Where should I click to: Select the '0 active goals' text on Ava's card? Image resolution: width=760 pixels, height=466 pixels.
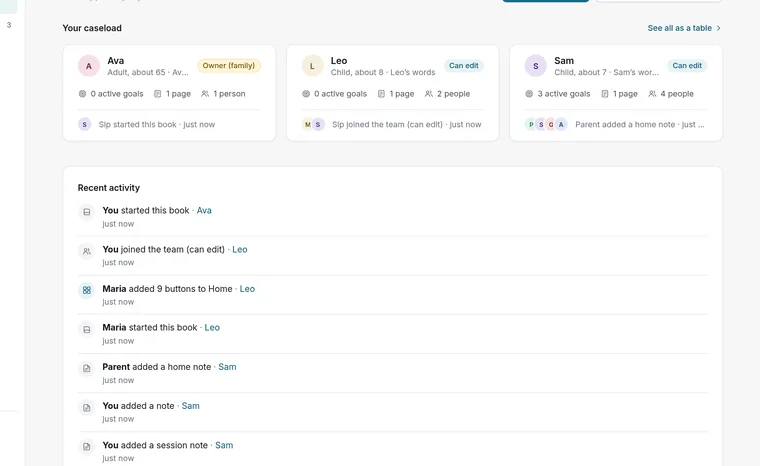[117, 94]
